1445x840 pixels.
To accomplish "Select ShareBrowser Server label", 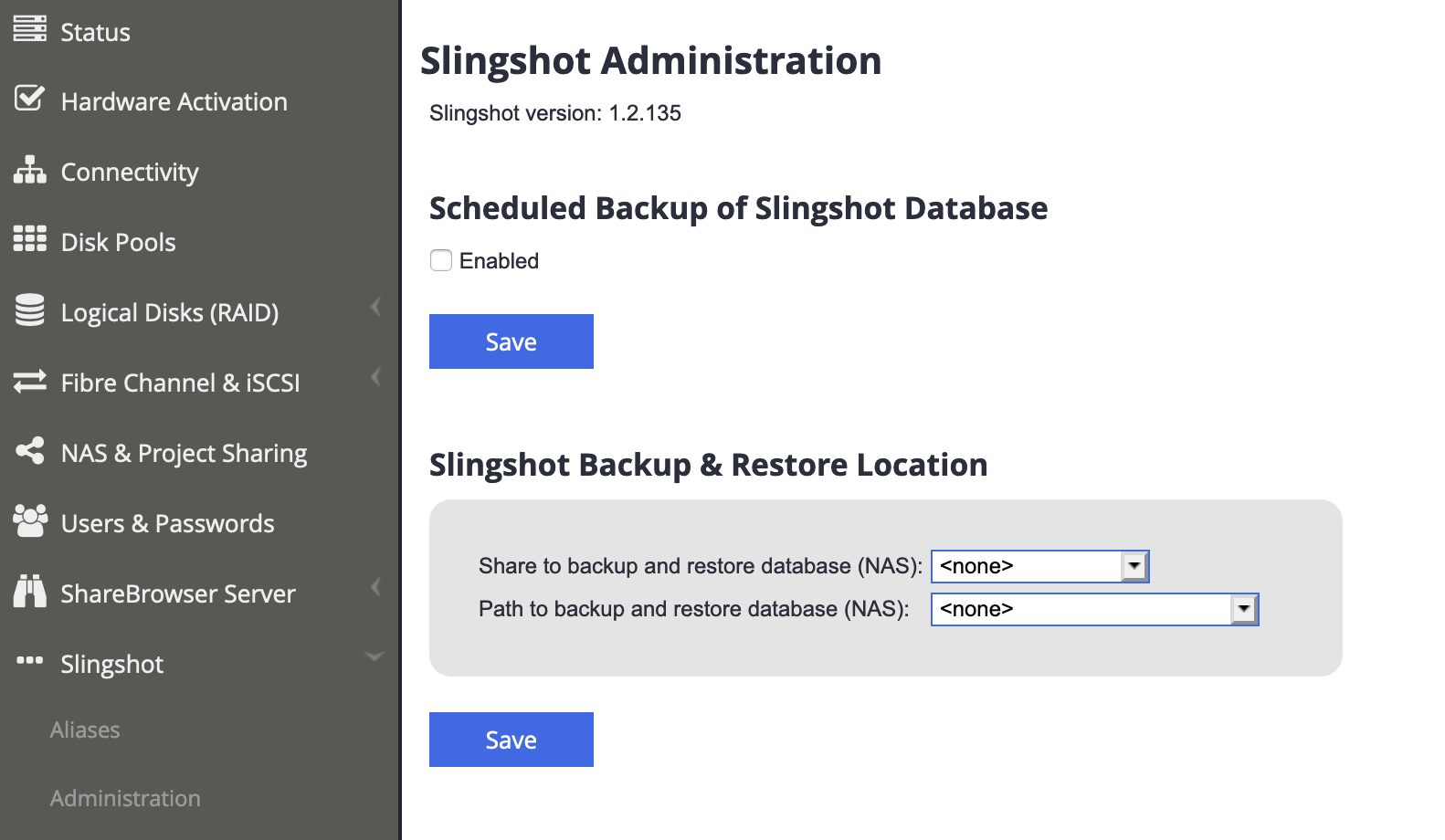I will [x=178, y=593].
